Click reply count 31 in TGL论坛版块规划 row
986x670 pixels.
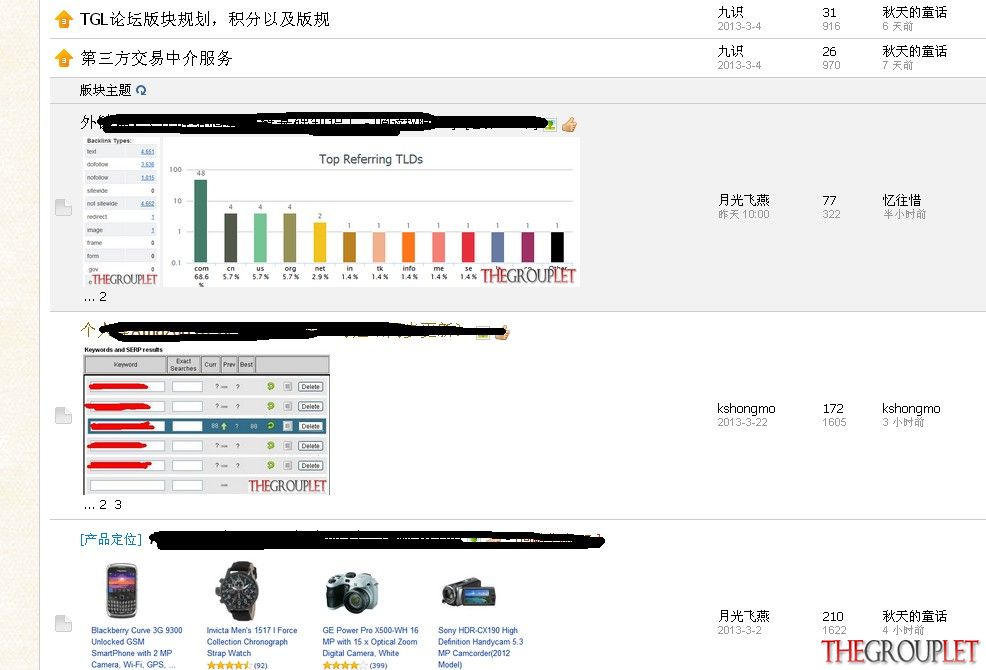pos(829,13)
